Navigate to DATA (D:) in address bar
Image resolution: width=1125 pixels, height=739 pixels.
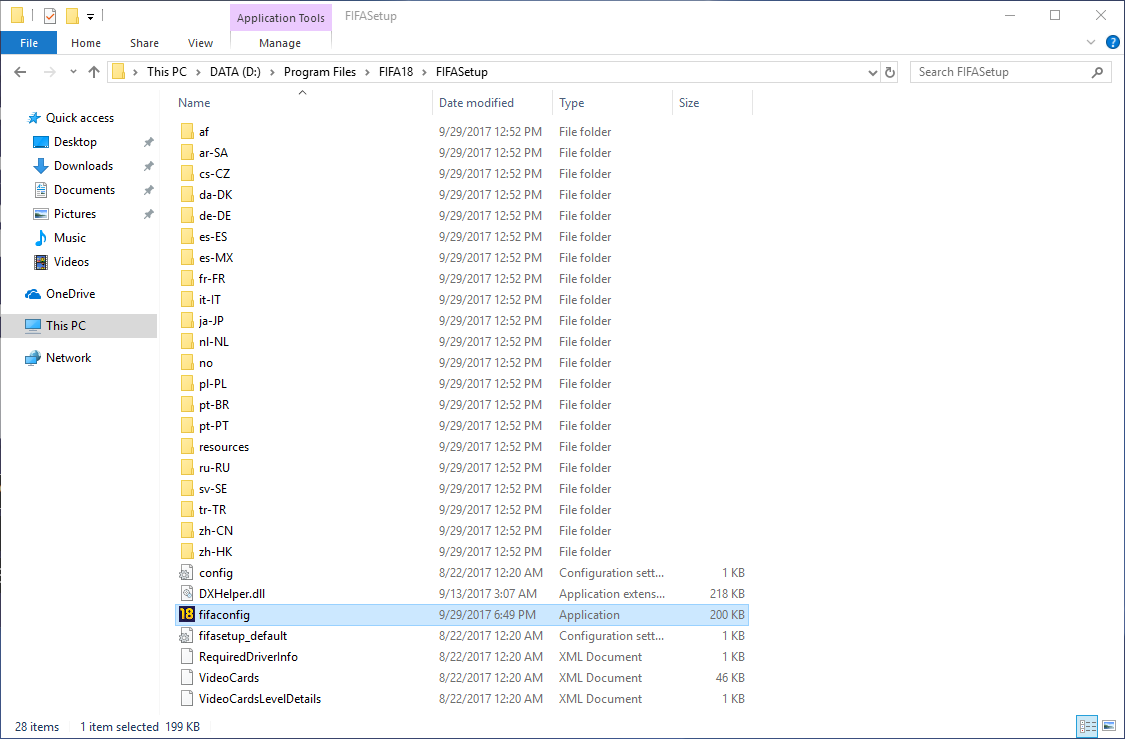235,72
